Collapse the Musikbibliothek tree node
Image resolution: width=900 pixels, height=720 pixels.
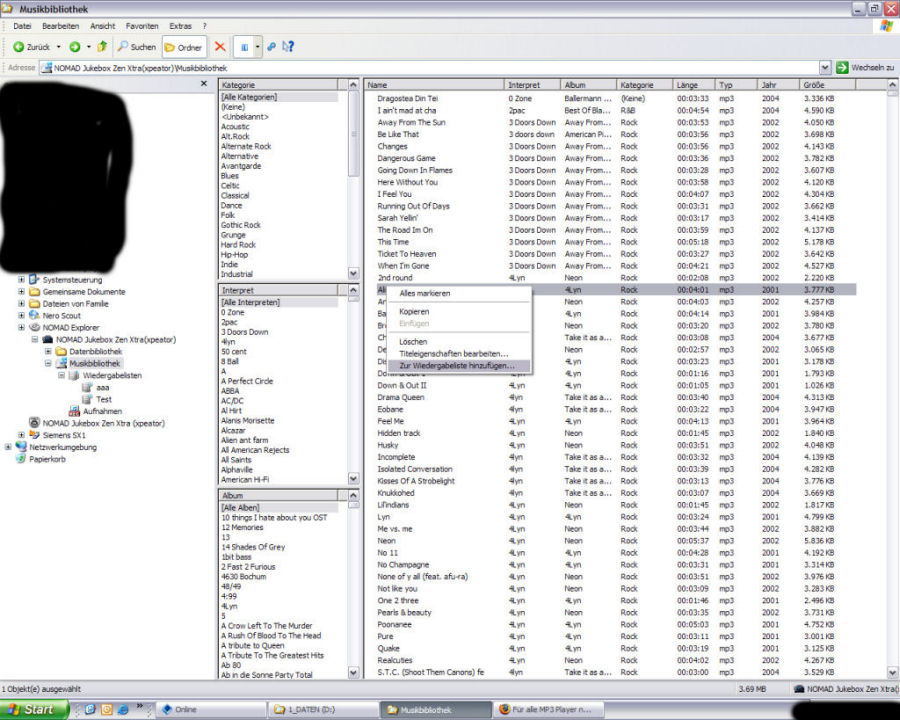(x=48, y=363)
